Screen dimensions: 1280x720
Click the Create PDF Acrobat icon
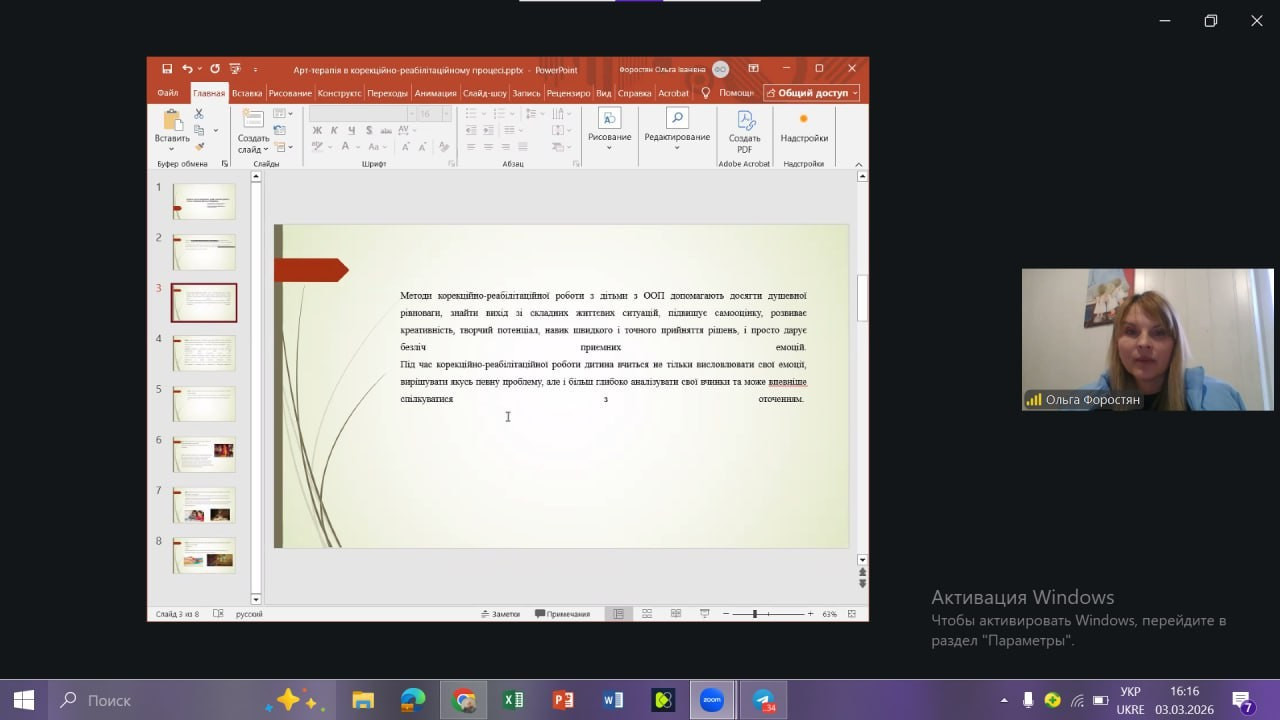point(744,120)
